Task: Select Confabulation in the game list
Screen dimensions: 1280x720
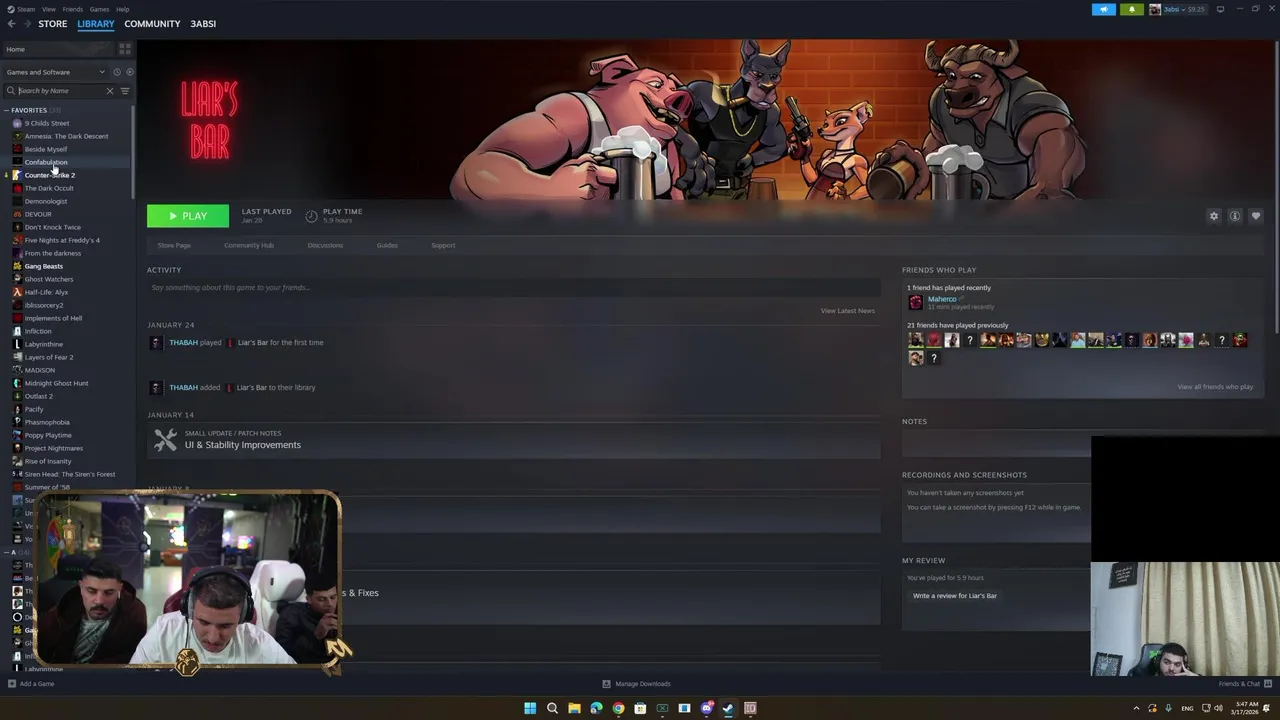Action: click(x=46, y=162)
